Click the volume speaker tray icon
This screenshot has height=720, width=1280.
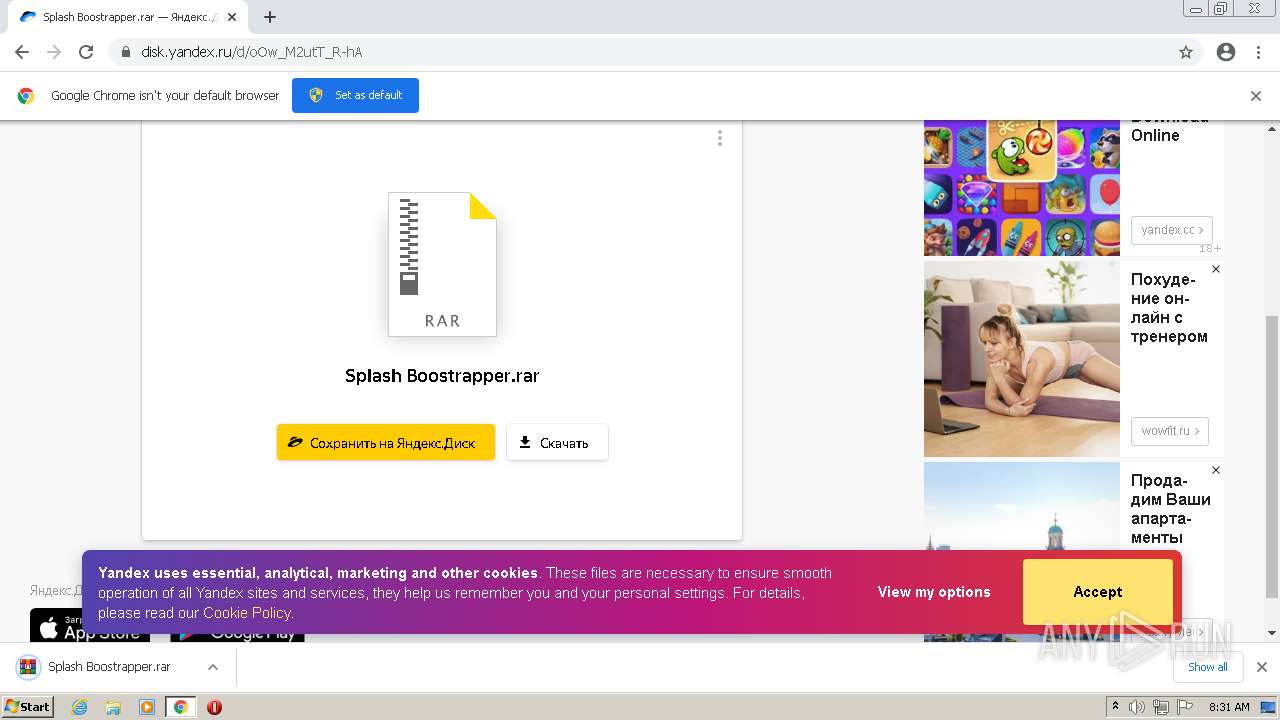[1137, 707]
